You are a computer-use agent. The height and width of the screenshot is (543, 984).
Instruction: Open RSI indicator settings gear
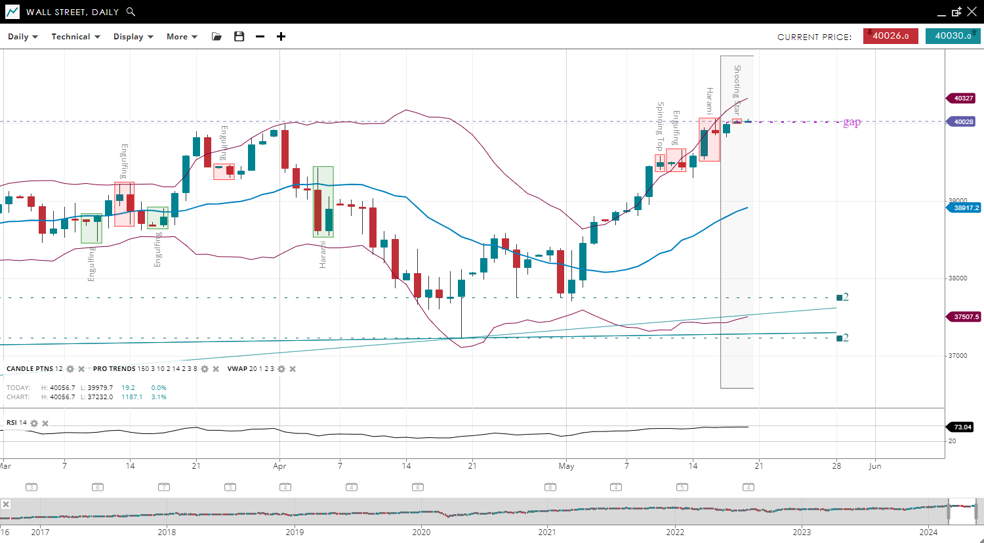pyautogui.click(x=34, y=423)
